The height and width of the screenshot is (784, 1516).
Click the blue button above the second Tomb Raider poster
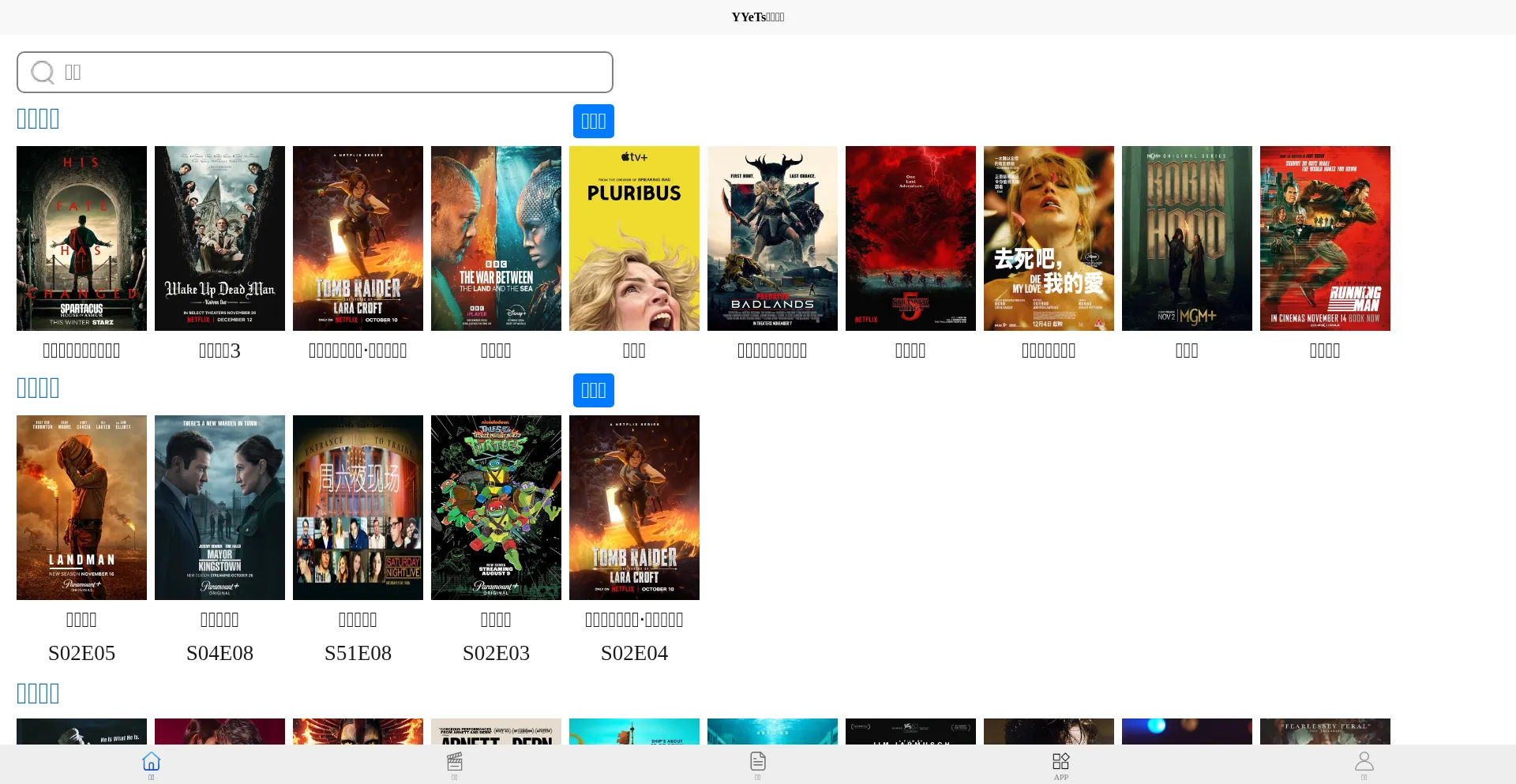click(593, 390)
